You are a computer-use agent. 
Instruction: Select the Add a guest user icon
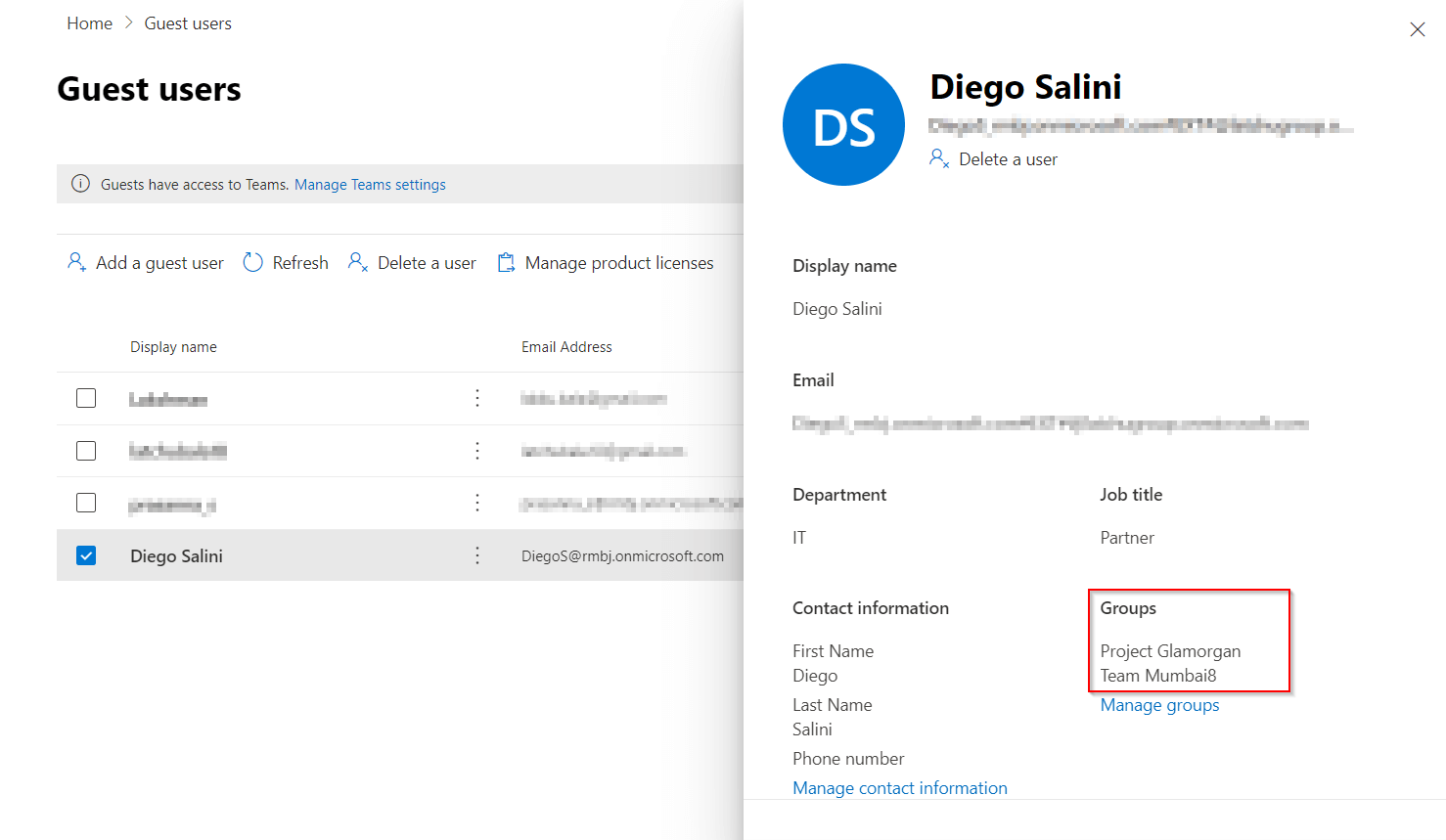tap(76, 262)
